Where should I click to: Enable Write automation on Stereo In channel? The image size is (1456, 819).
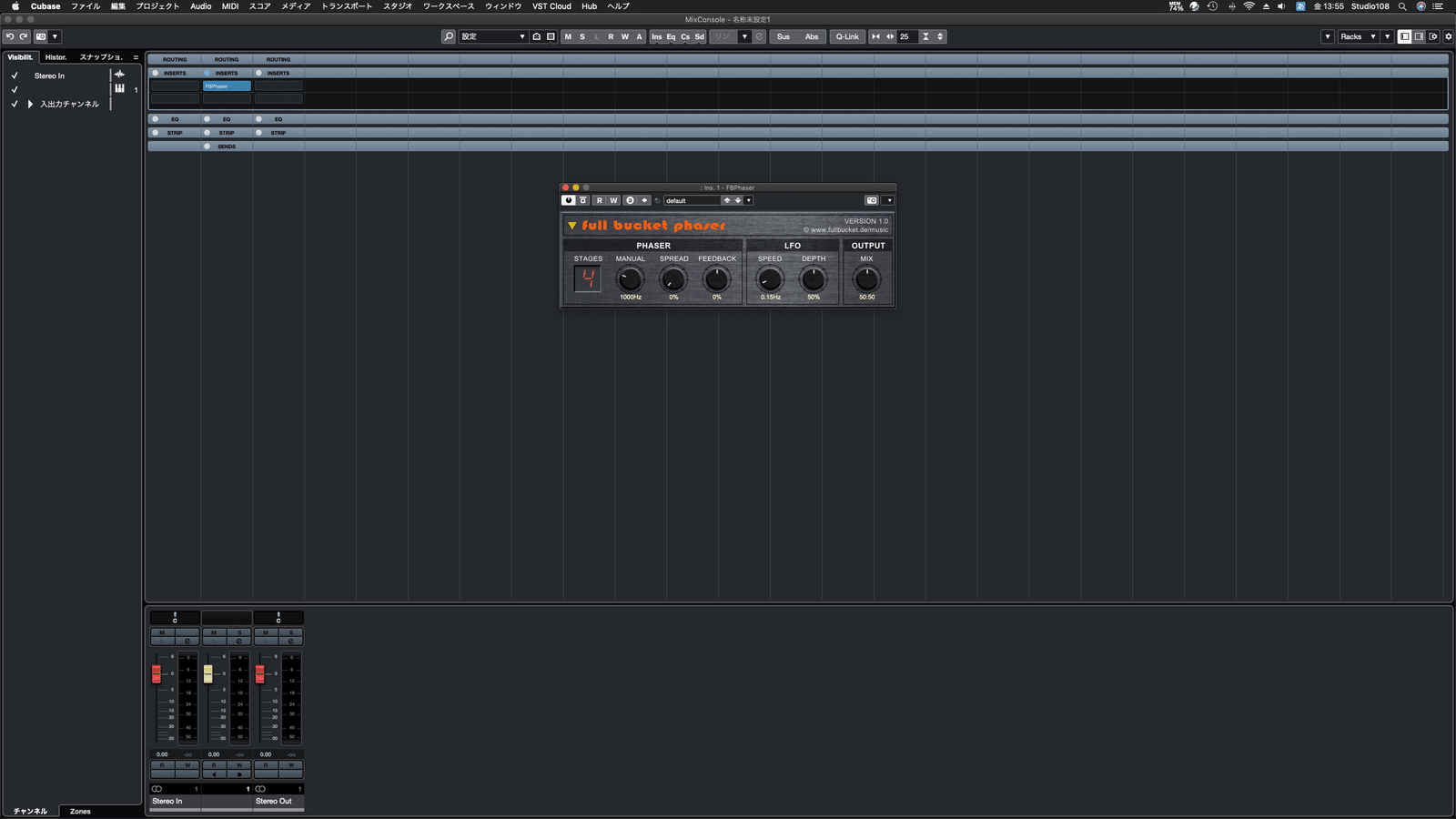pyautogui.click(x=187, y=765)
